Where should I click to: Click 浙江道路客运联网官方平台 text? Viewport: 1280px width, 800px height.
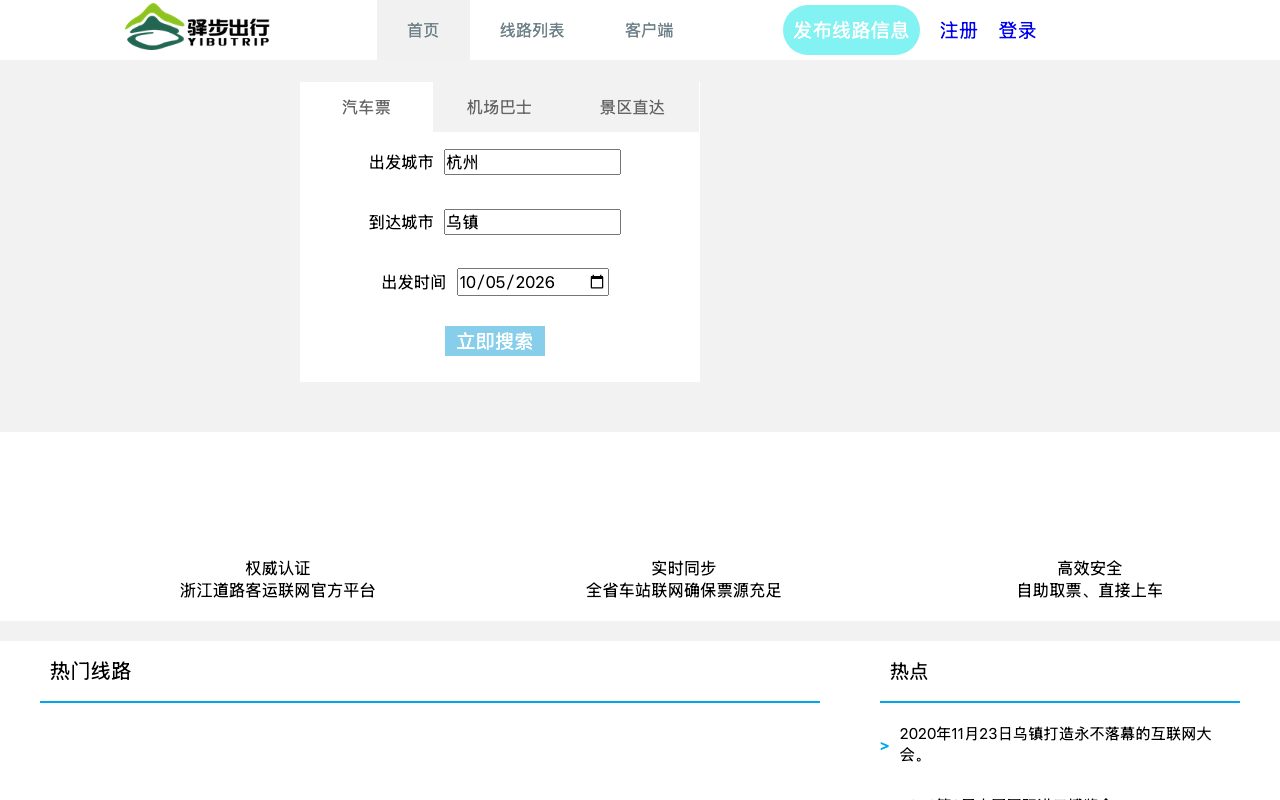[x=278, y=590]
